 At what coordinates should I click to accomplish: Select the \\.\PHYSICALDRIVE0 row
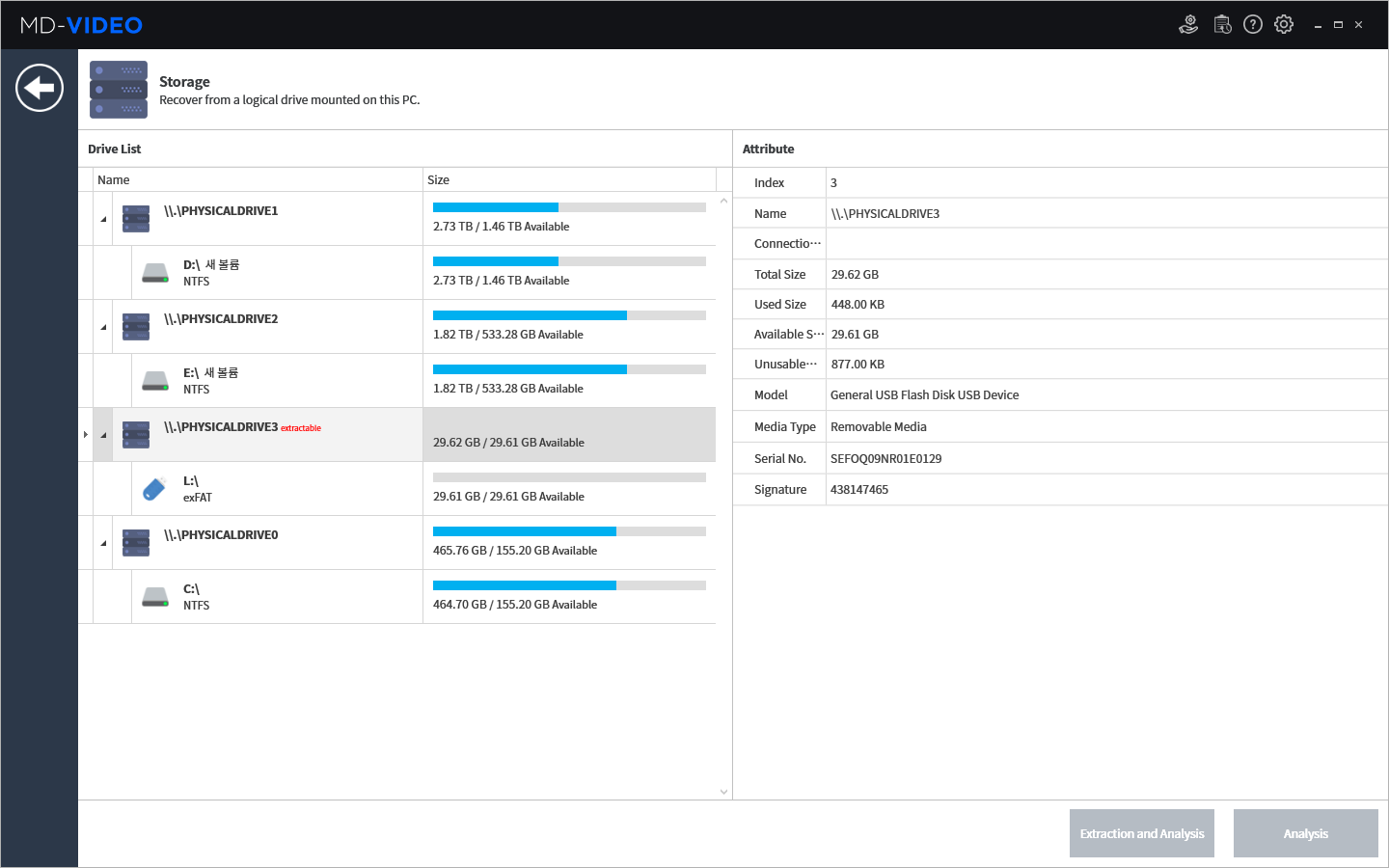click(x=396, y=543)
